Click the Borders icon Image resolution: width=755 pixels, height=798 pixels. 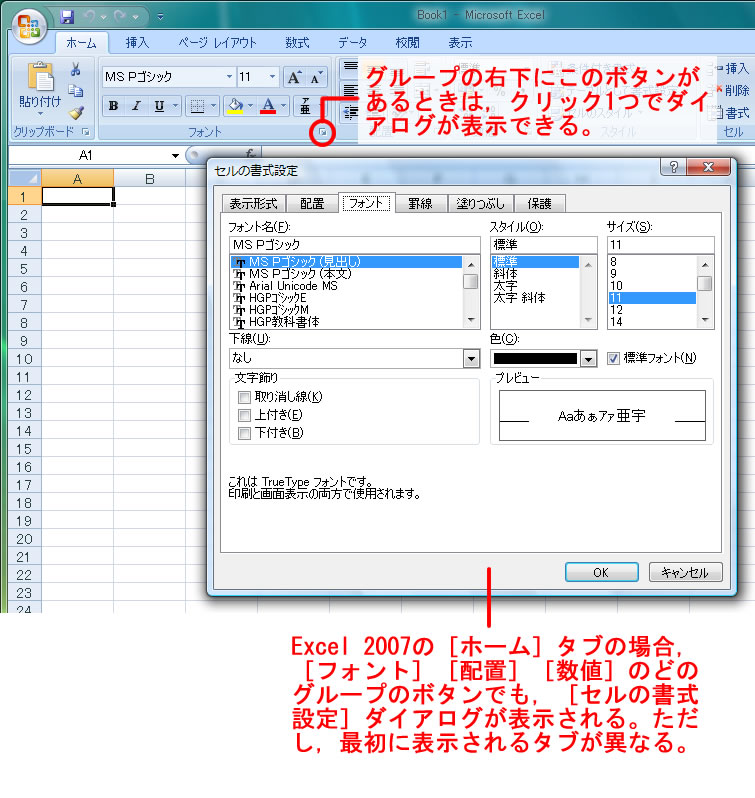[197, 105]
